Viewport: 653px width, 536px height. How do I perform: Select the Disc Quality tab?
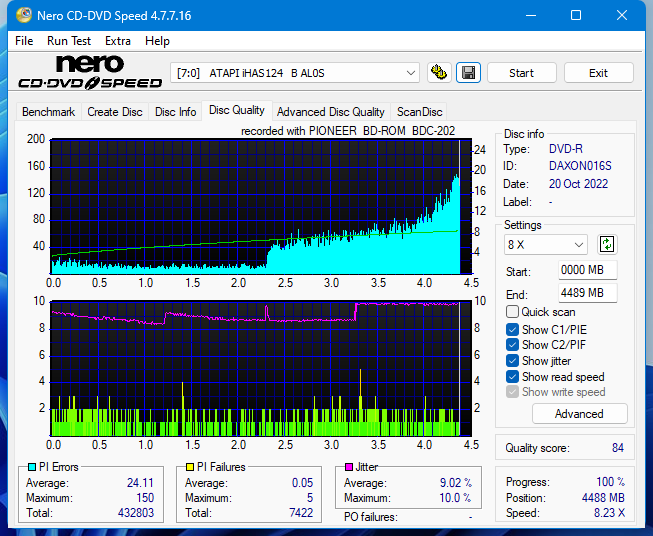pyautogui.click(x=237, y=110)
